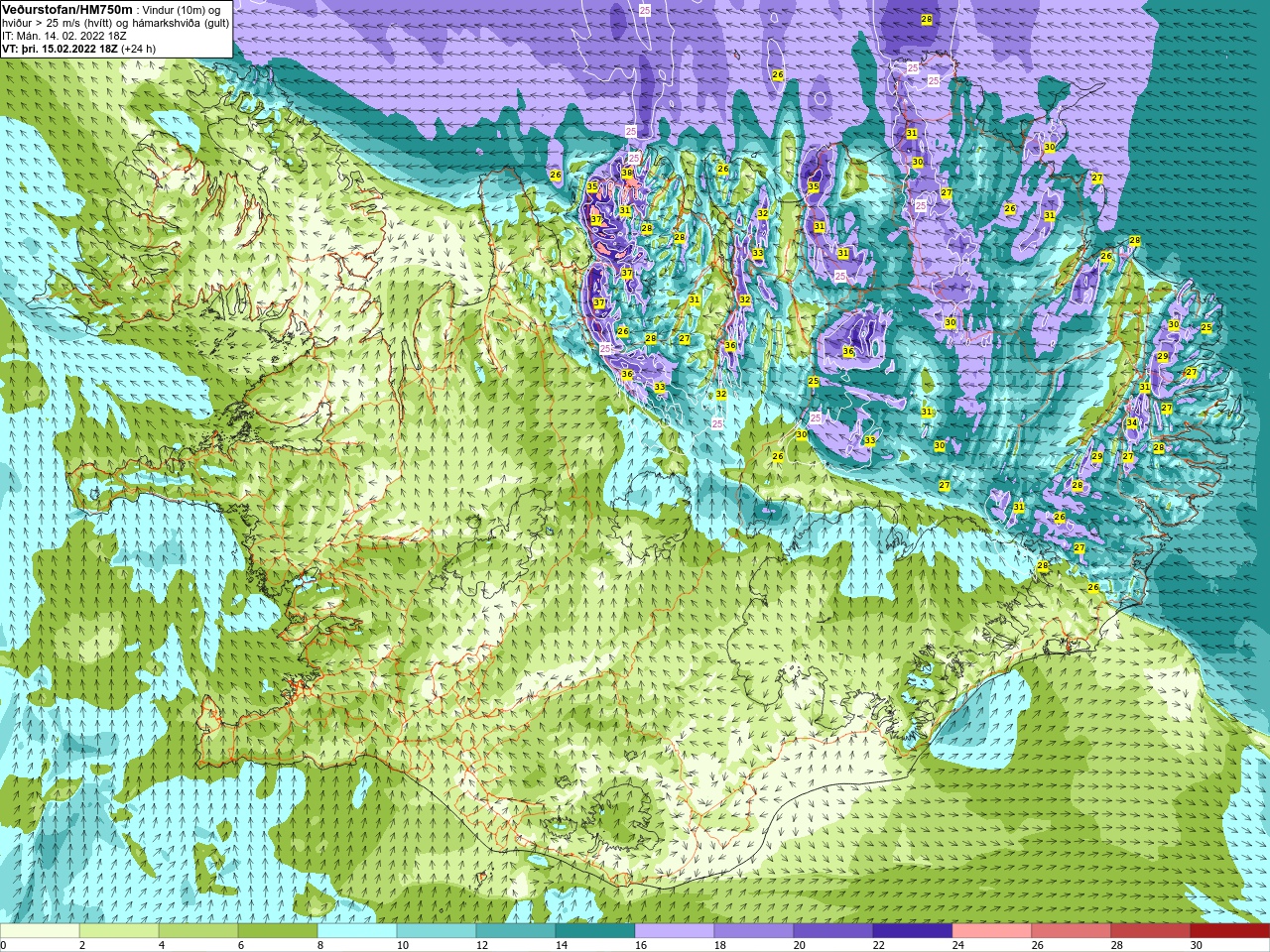1270x952 pixels.
Task: Click the 'VT: þri. 15.02.2022 18Z (+24 h)' line
Action: tap(78, 50)
